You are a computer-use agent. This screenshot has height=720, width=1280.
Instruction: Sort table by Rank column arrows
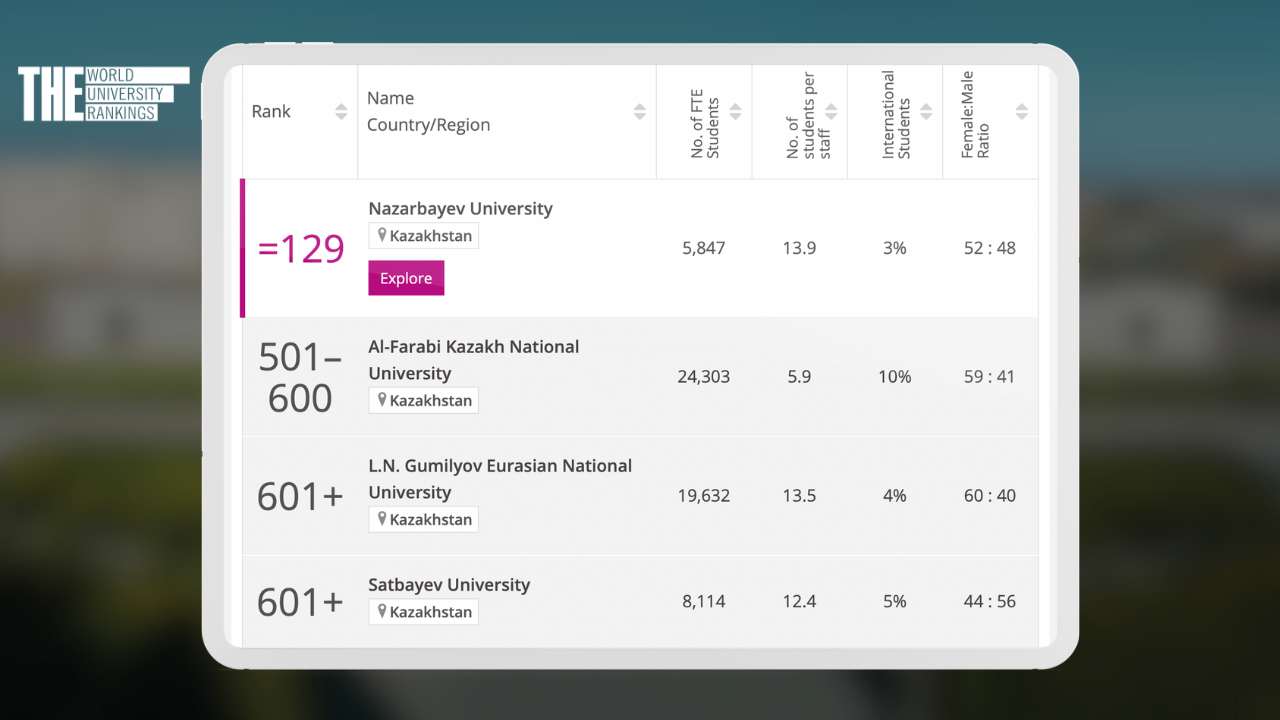coord(341,112)
